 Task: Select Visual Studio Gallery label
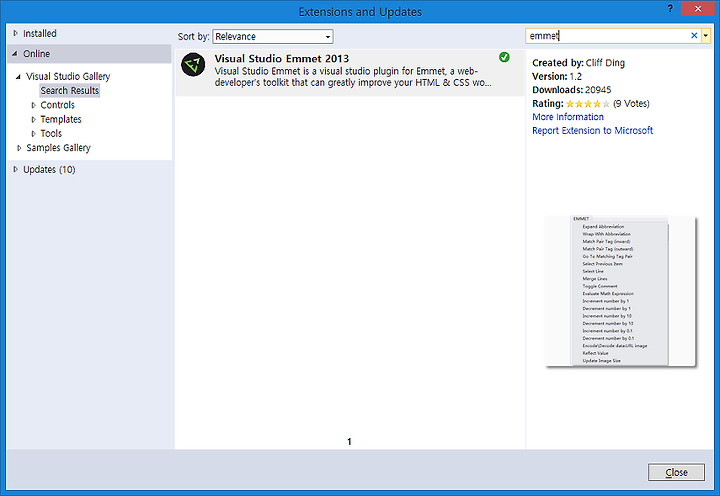(68, 76)
